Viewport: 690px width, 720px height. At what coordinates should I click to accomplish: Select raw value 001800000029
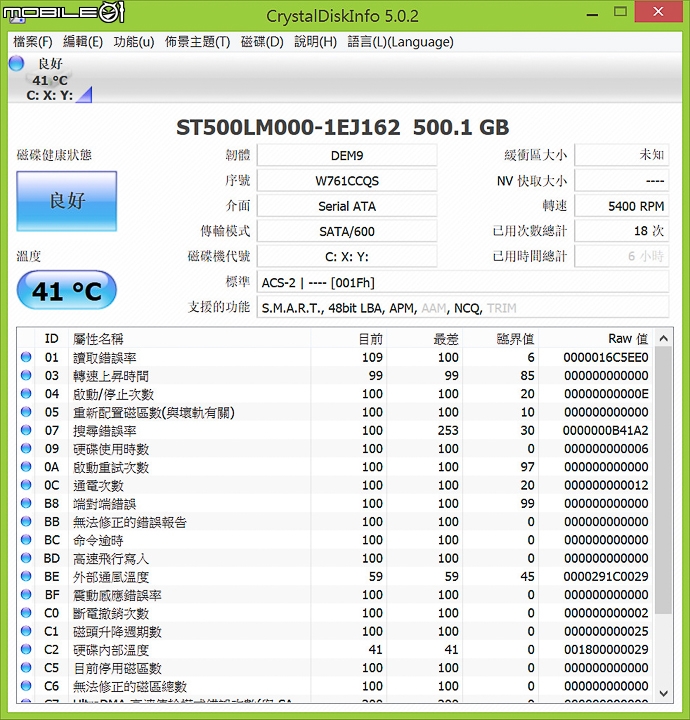(x=606, y=649)
